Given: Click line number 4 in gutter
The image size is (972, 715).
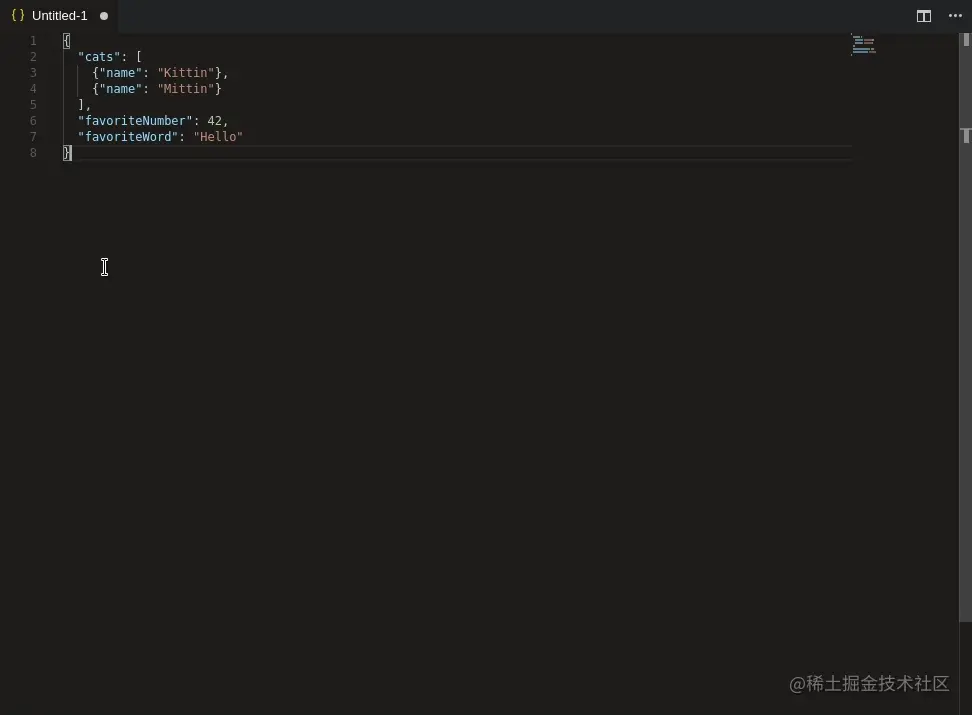Looking at the screenshot, I should click(x=33, y=89).
